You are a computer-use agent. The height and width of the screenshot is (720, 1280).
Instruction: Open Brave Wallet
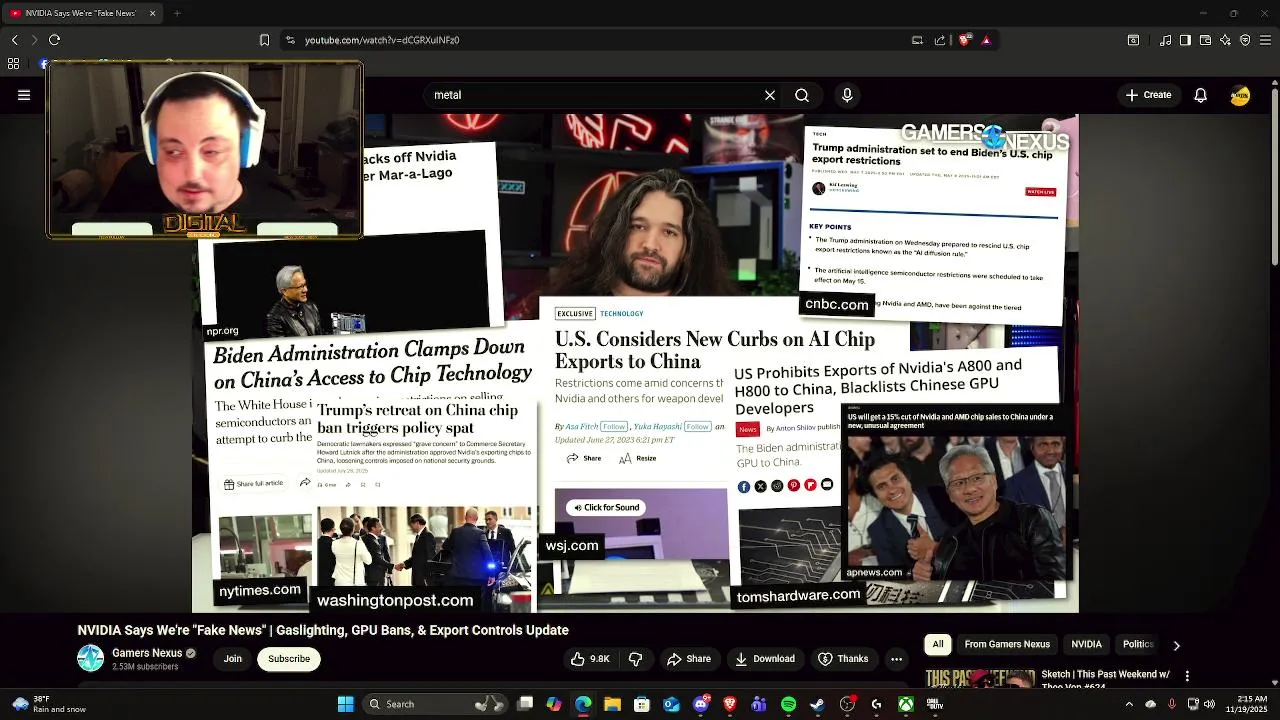[x=1205, y=40]
